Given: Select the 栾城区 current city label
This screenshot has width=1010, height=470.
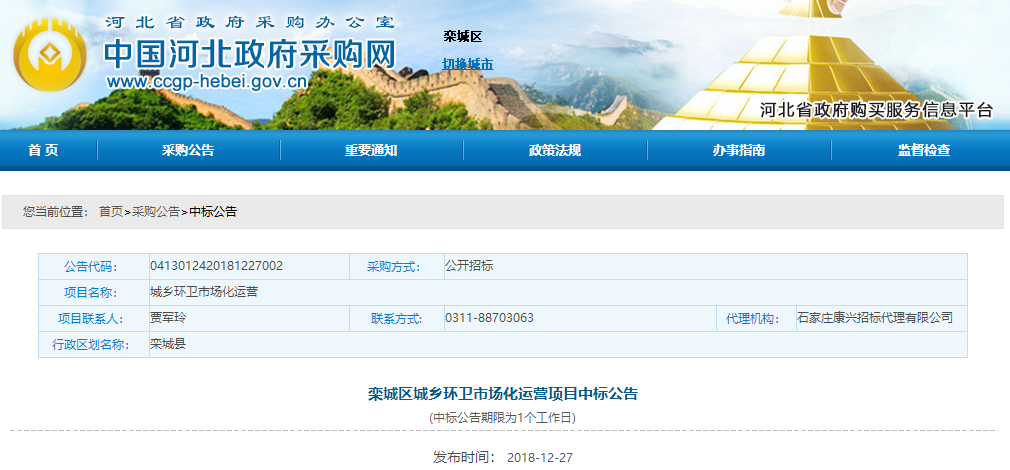Looking at the screenshot, I should [x=462, y=37].
